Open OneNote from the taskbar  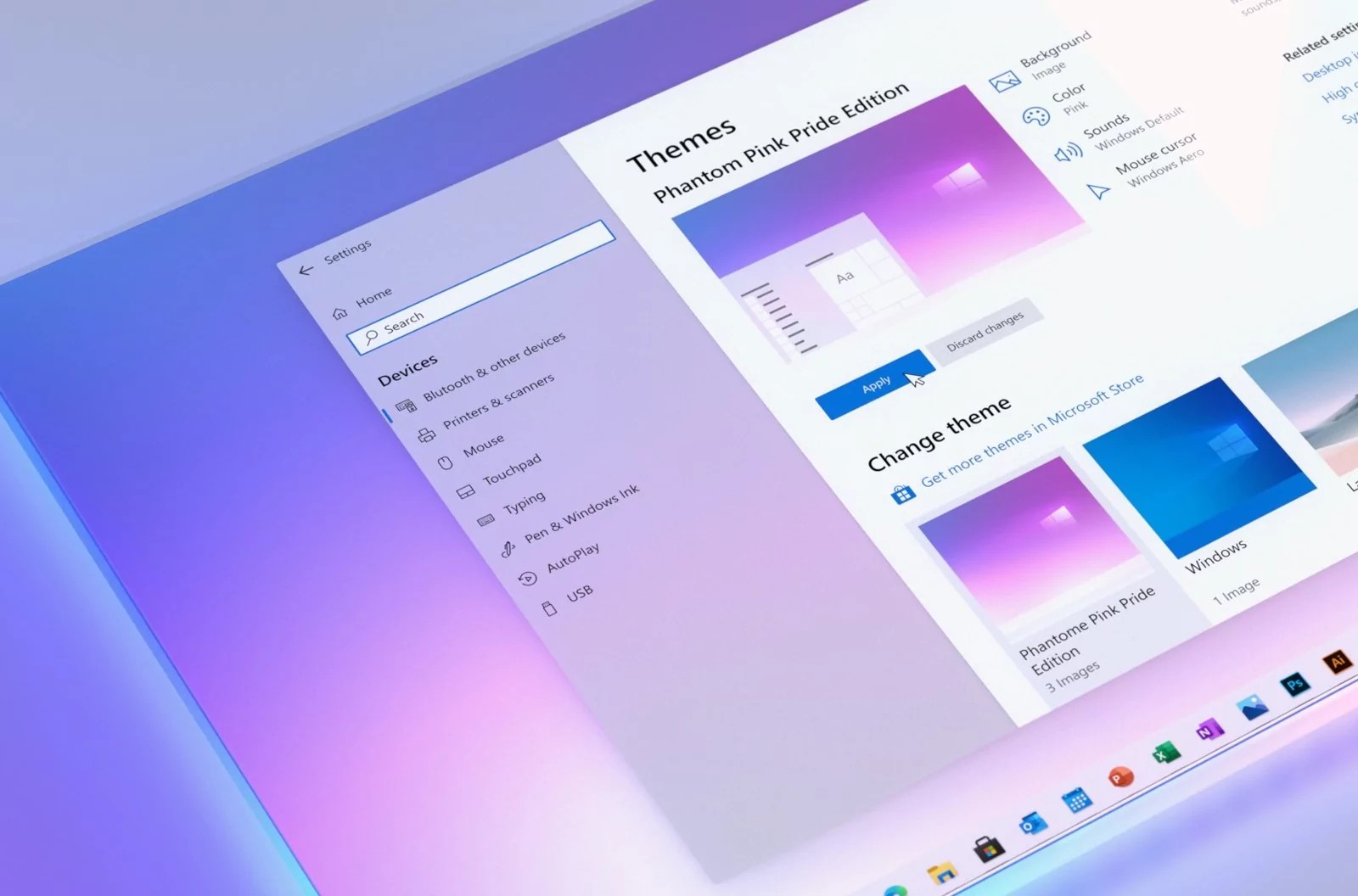(1209, 730)
